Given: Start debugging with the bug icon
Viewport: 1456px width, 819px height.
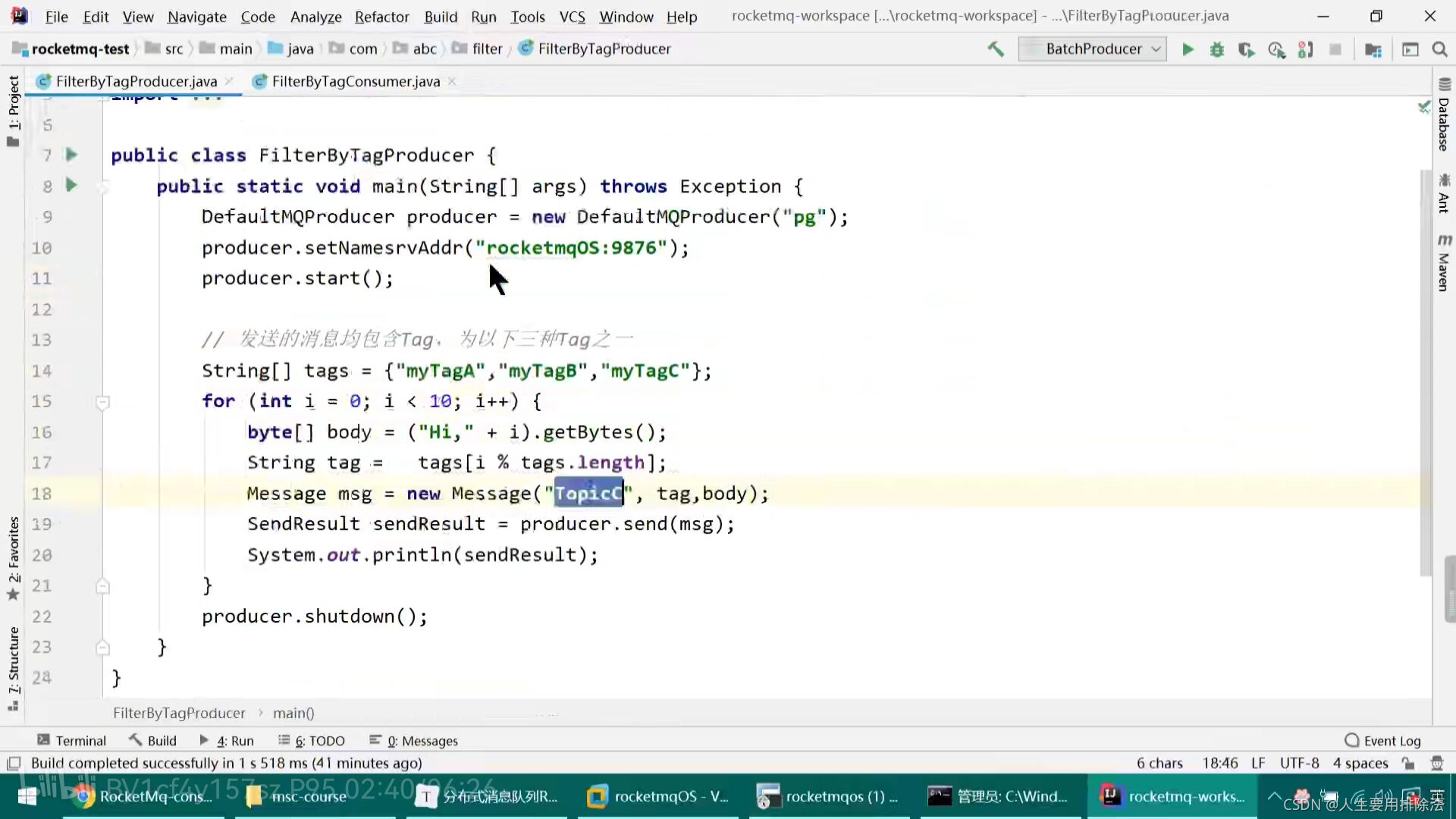Looking at the screenshot, I should pos(1217,49).
